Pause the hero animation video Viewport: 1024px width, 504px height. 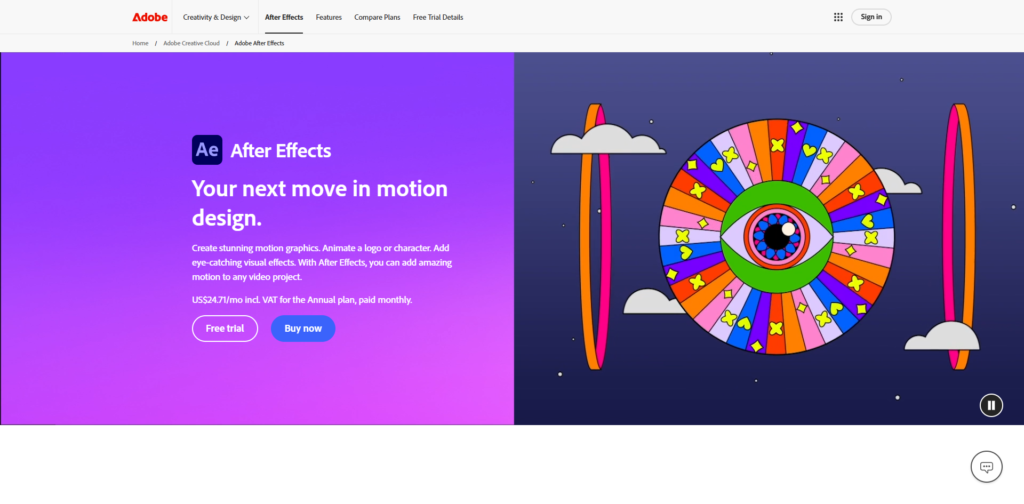point(991,405)
